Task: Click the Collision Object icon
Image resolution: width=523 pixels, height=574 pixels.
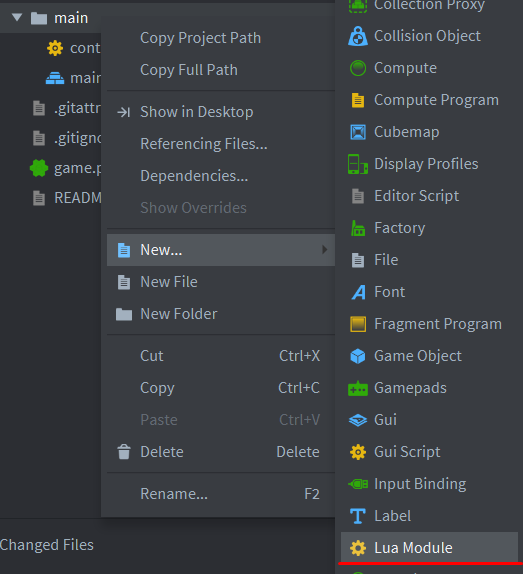Action: [x=358, y=36]
